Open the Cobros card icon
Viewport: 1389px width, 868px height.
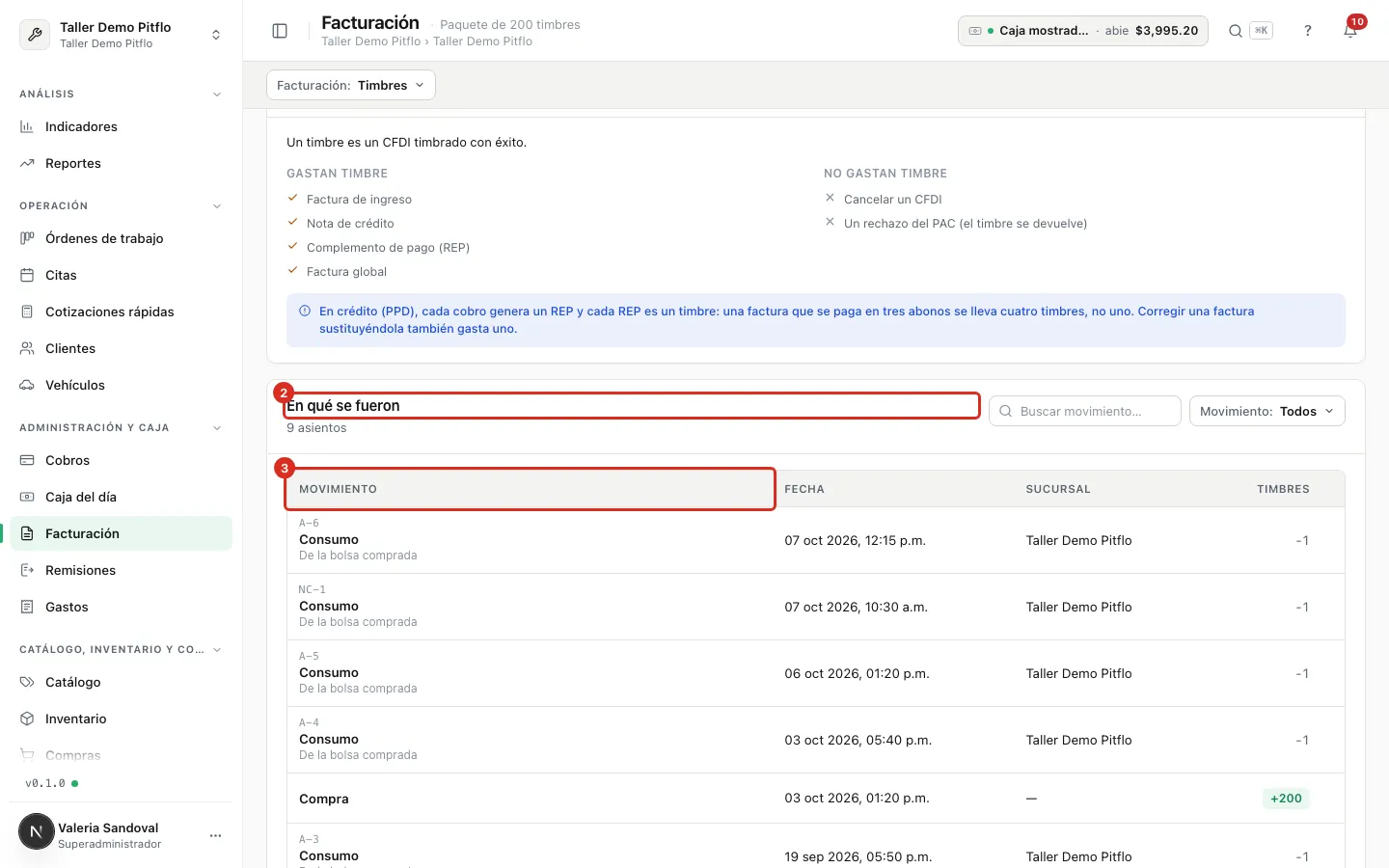pos(27,460)
